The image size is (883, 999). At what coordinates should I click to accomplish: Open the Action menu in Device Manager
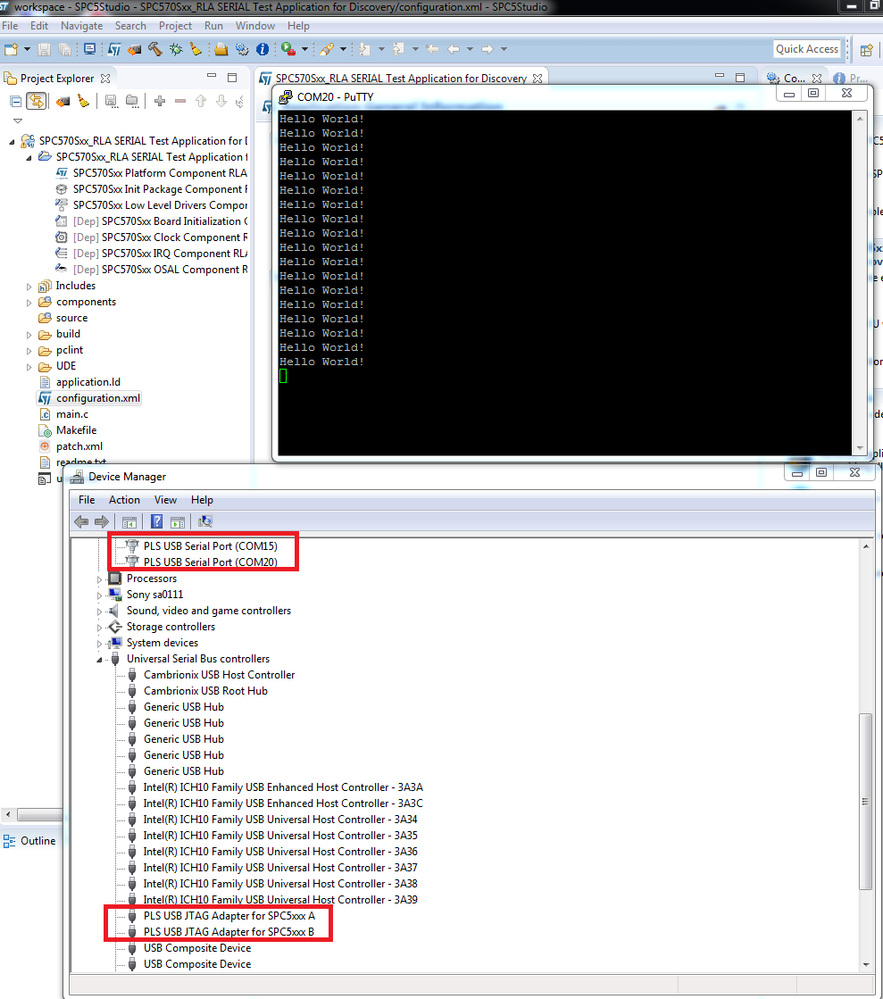pos(124,500)
